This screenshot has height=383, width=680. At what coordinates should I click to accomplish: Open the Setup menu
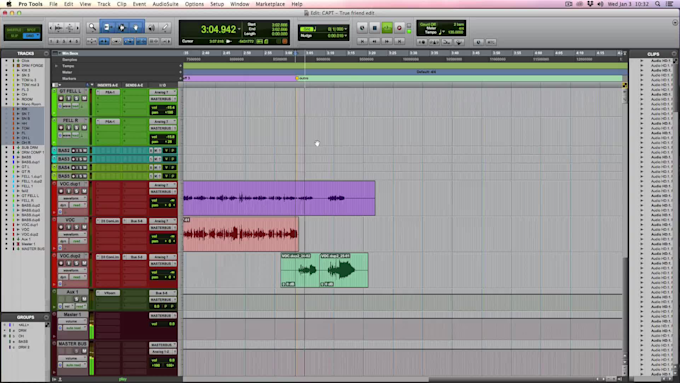217,4
